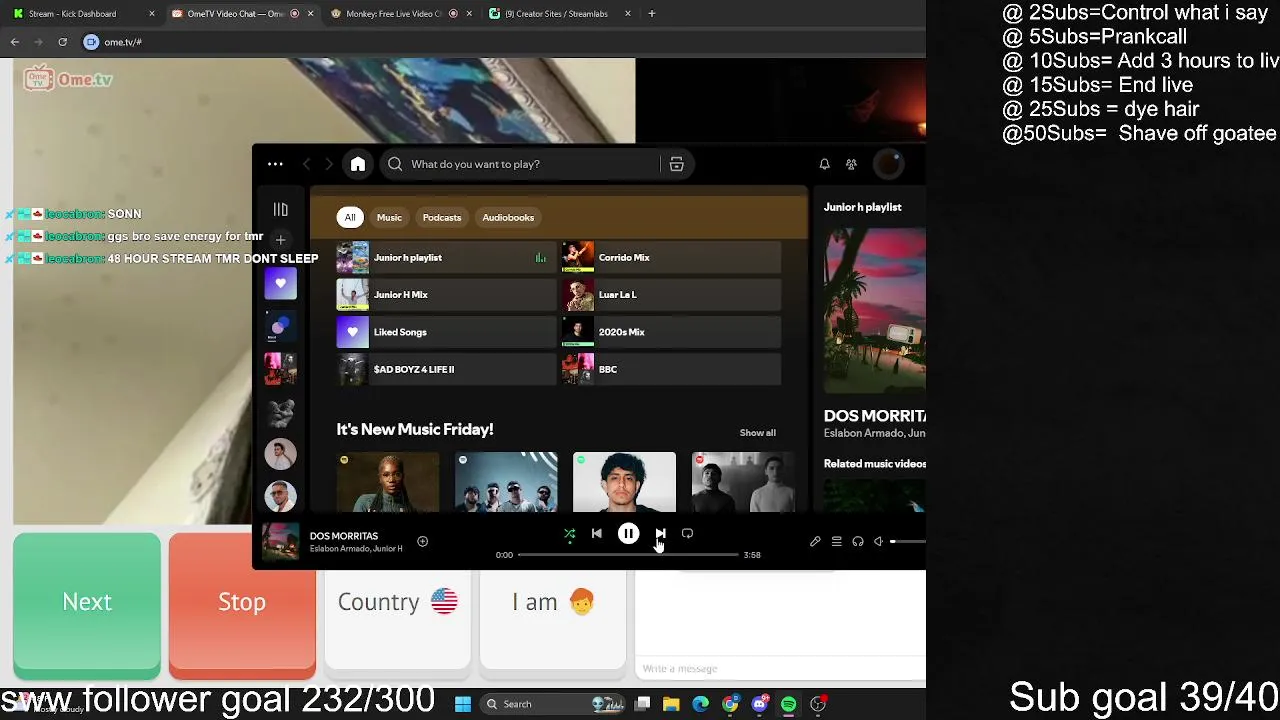The height and width of the screenshot is (720, 1280).
Task: Open the OmeTV I am gender selector
Action: pyautogui.click(x=553, y=602)
